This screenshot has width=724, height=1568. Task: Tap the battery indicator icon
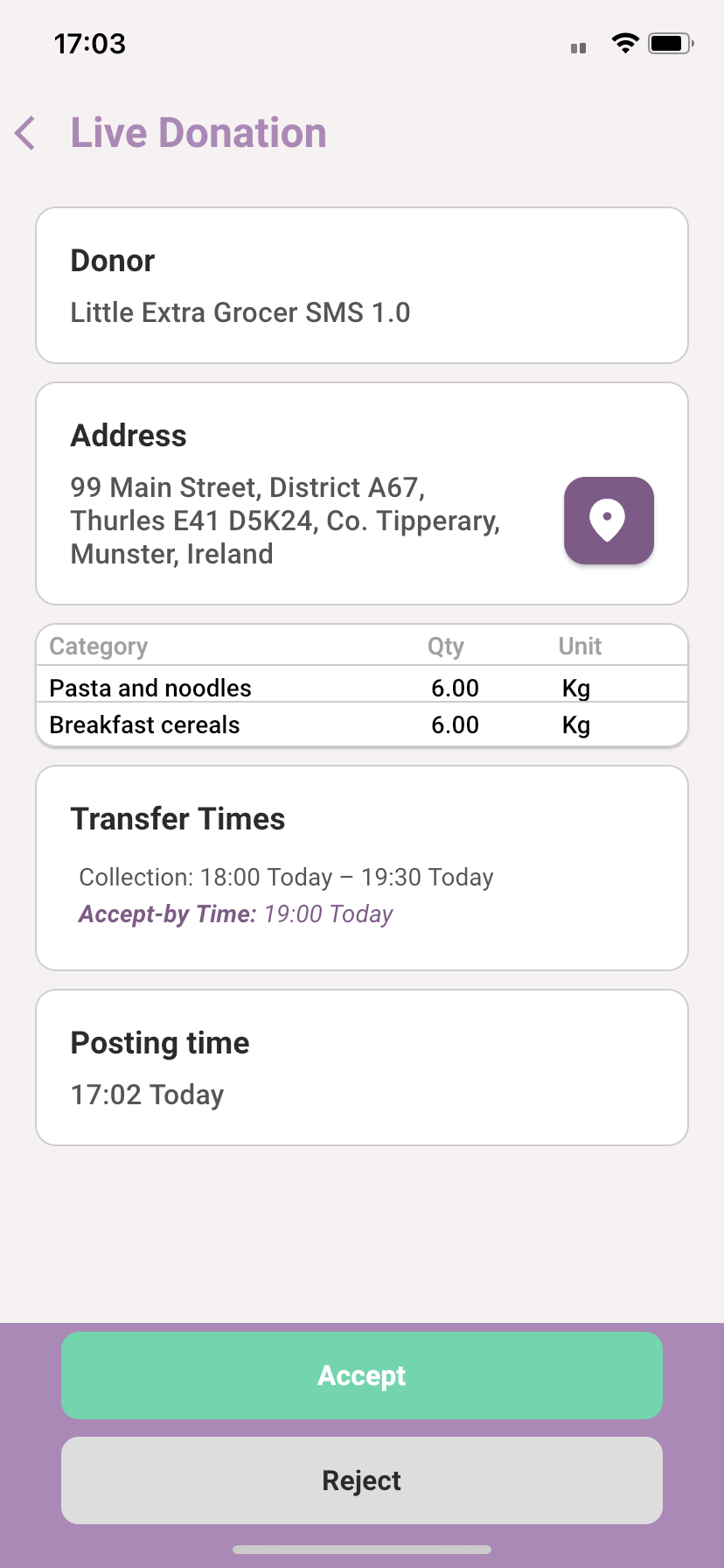pos(670,44)
